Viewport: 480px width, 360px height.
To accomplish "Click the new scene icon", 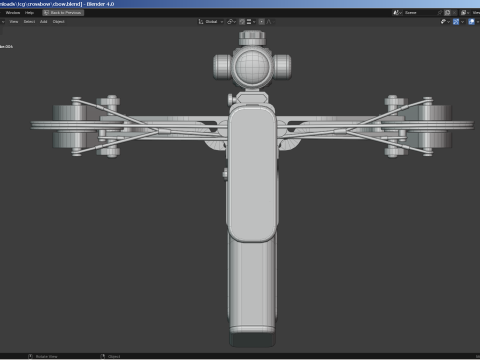I will pyautogui.click(x=447, y=13).
